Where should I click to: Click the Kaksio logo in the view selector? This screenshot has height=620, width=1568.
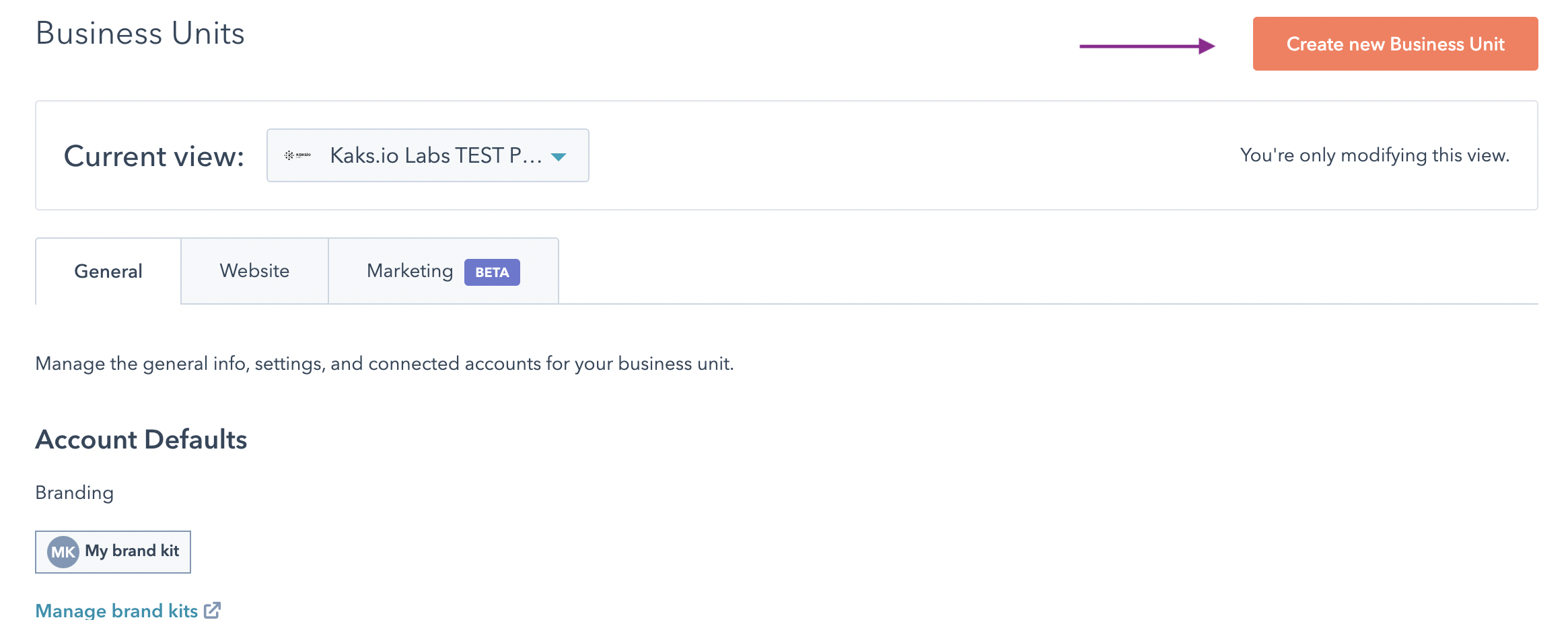click(x=297, y=155)
